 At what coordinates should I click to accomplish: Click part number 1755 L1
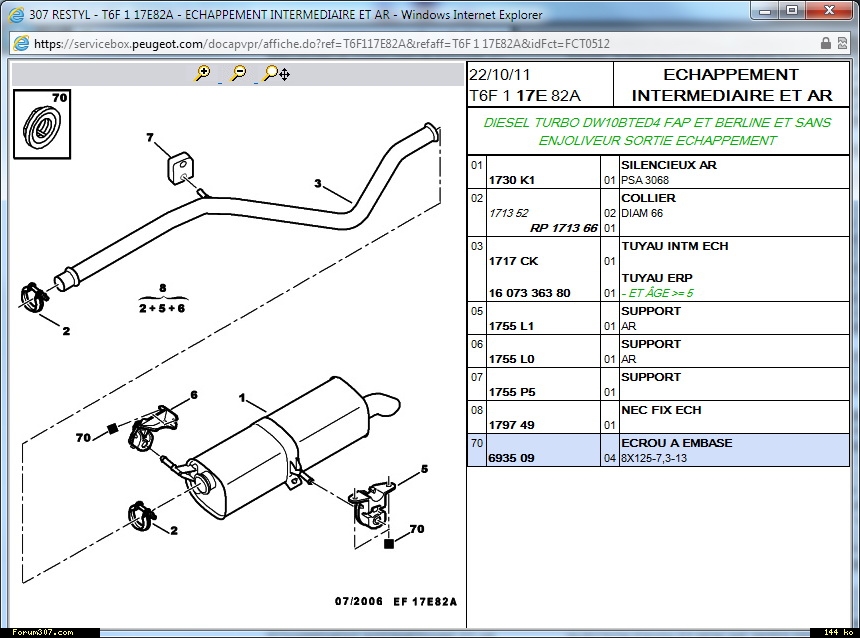[511, 326]
